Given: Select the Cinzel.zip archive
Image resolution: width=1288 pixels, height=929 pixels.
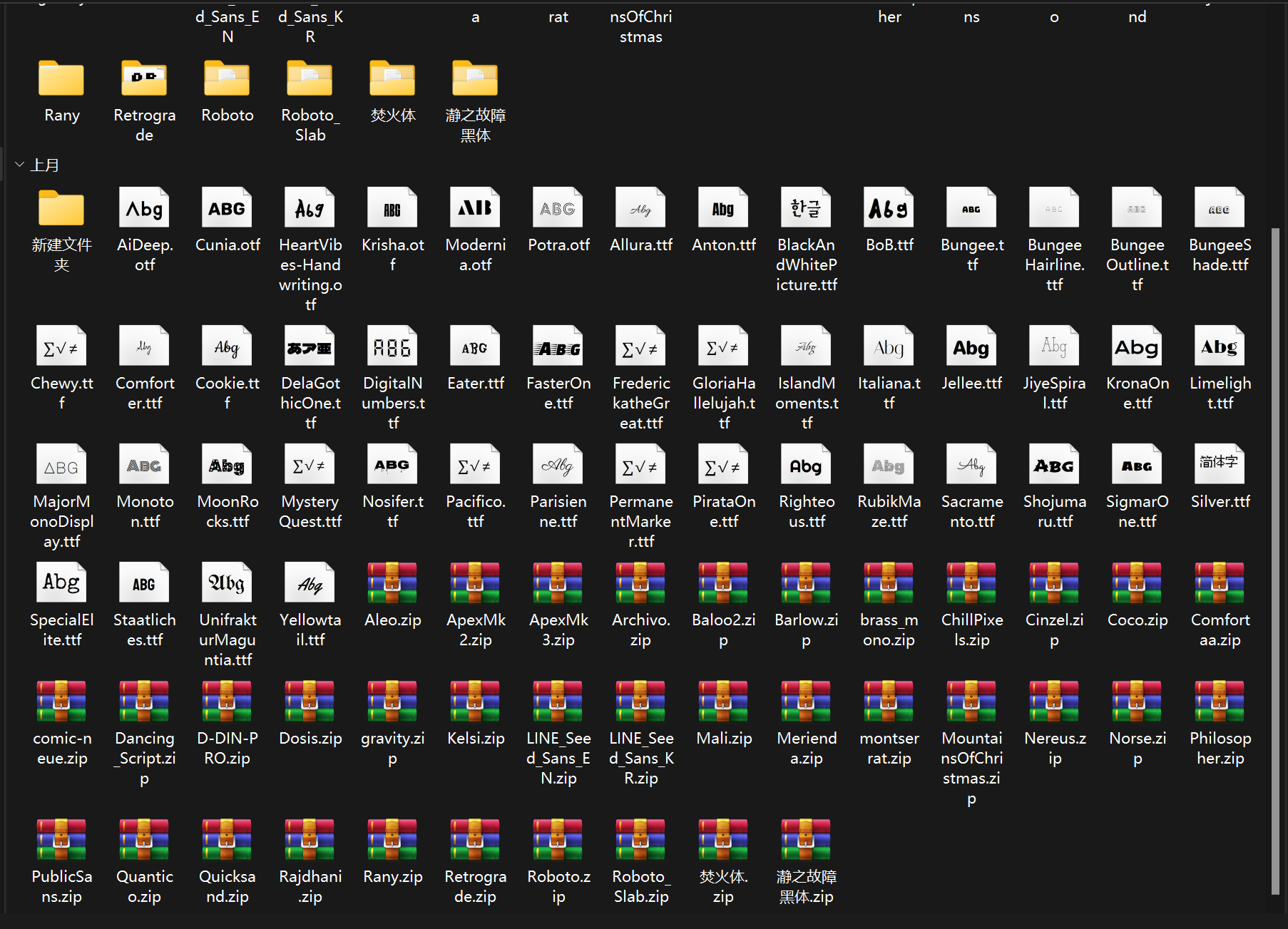Looking at the screenshot, I should [x=1054, y=583].
